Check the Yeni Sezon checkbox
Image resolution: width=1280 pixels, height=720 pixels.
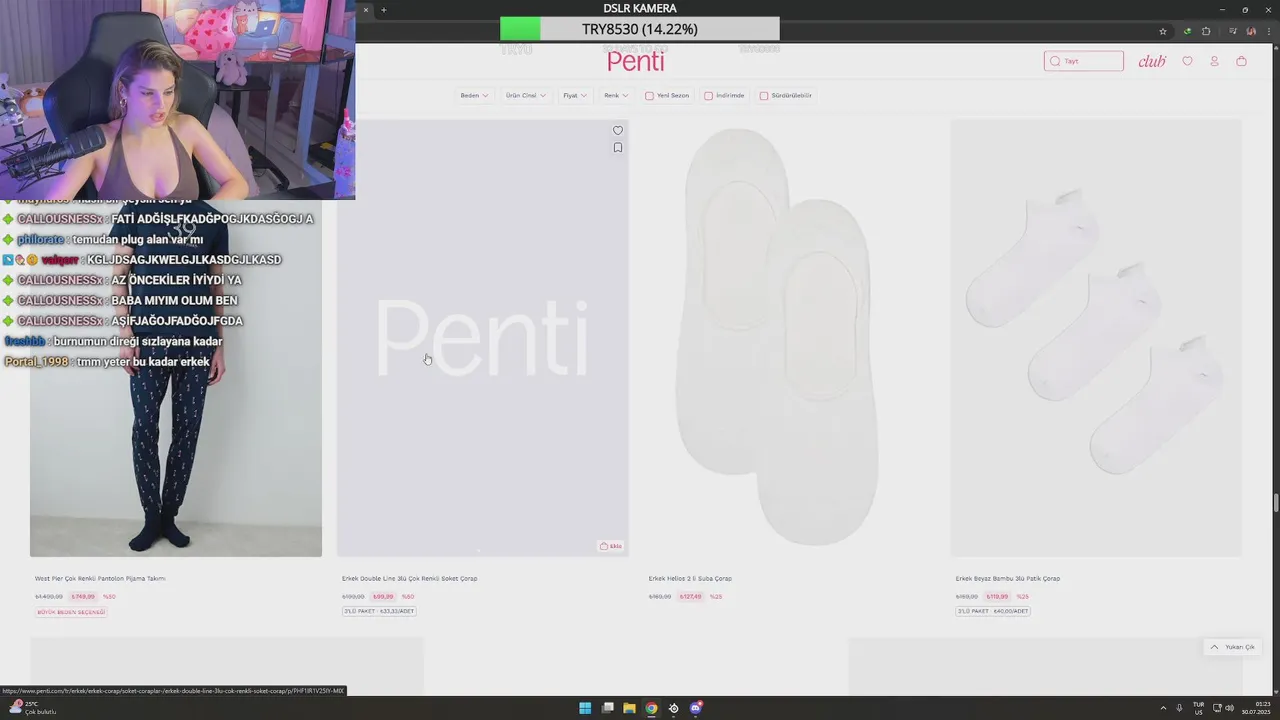649,96
